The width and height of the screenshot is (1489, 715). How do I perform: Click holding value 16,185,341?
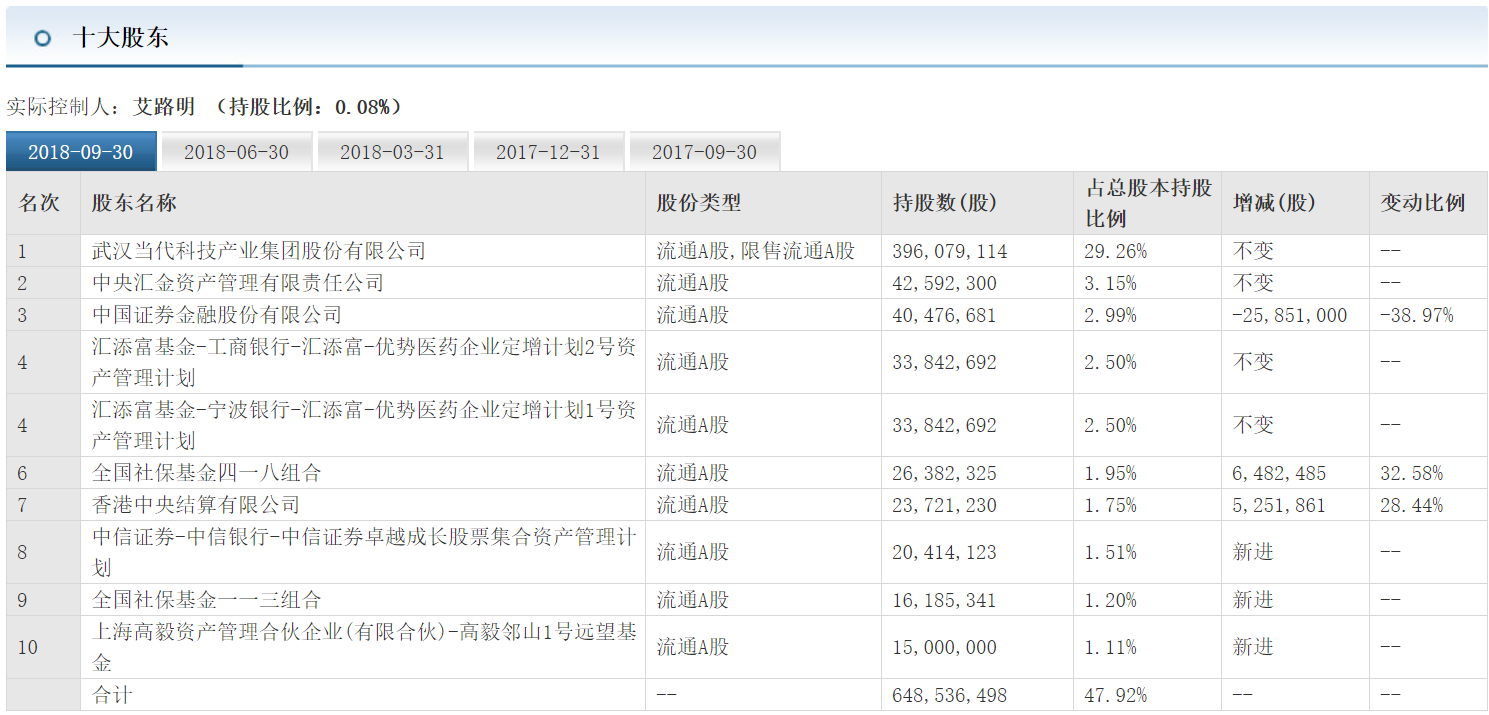(x=945, y=600)
